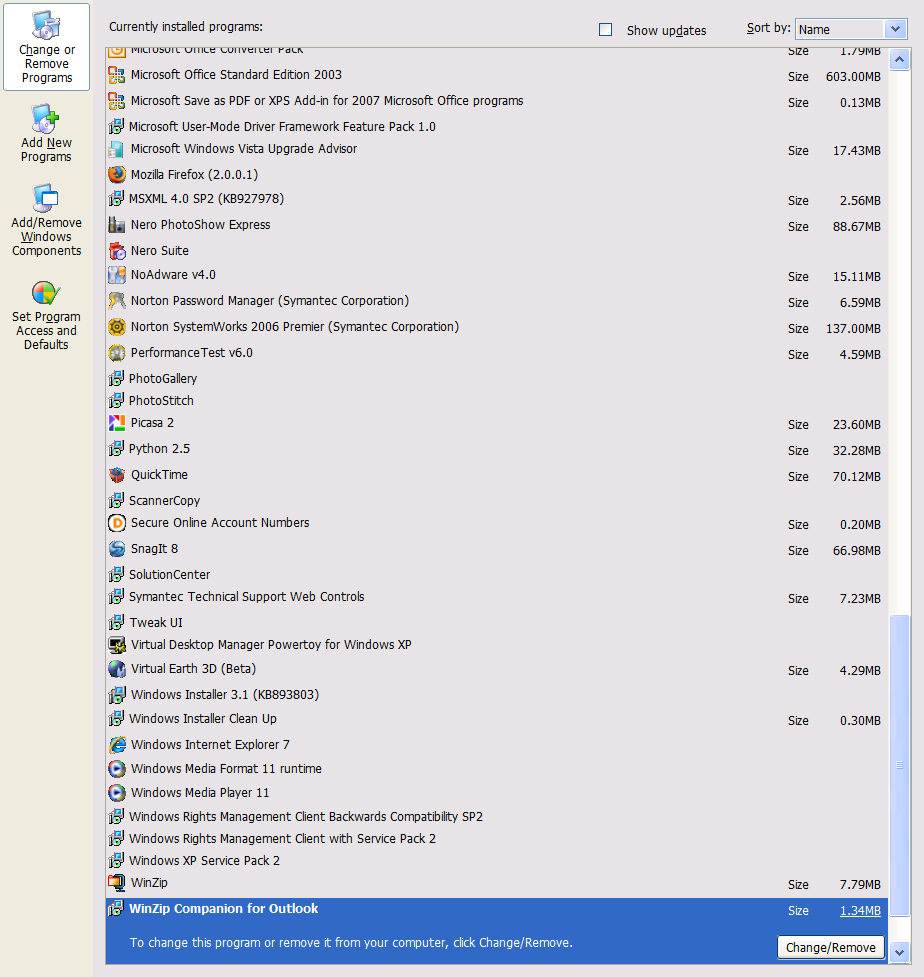Select the PhotoStitch entry
The height and width of the screenshot is (977, 924).
(x=497, y=401)
